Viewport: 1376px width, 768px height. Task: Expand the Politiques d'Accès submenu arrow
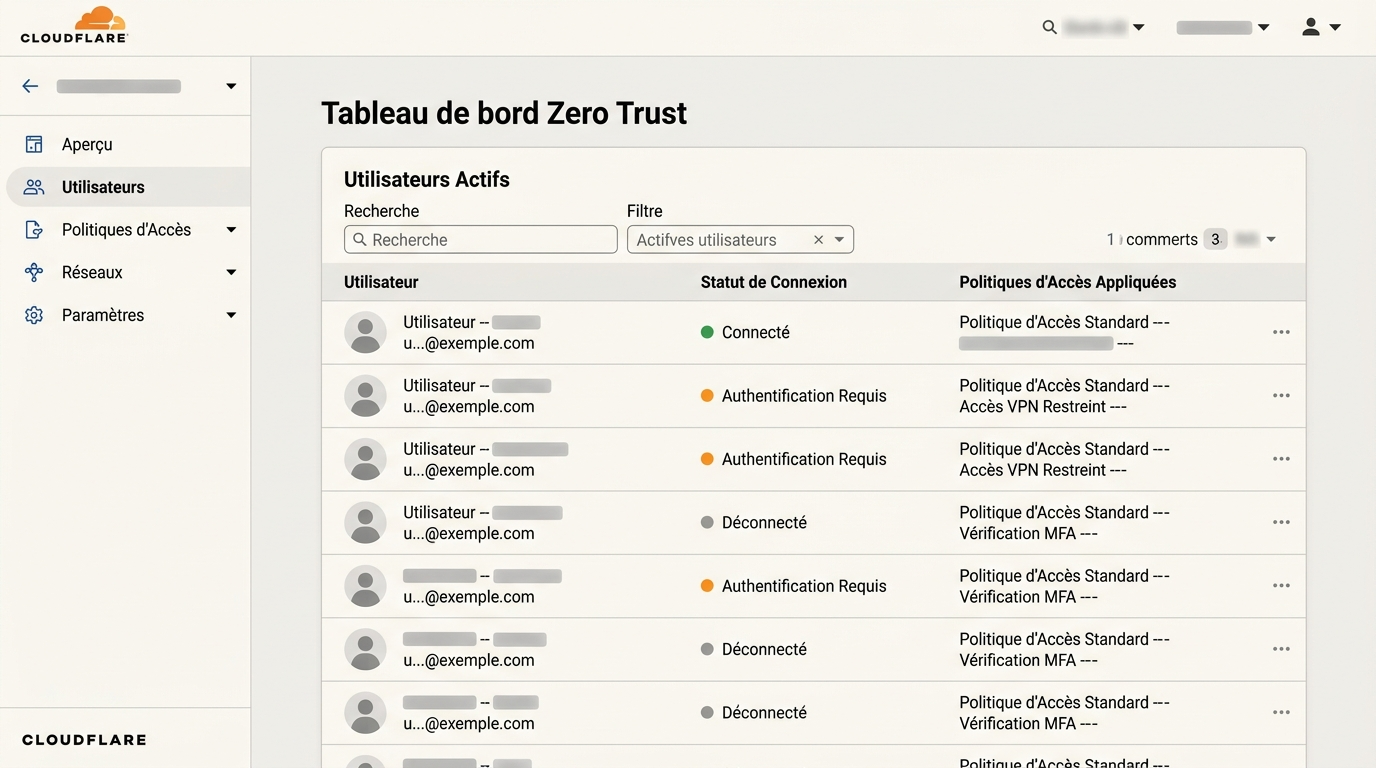point(231,230)
